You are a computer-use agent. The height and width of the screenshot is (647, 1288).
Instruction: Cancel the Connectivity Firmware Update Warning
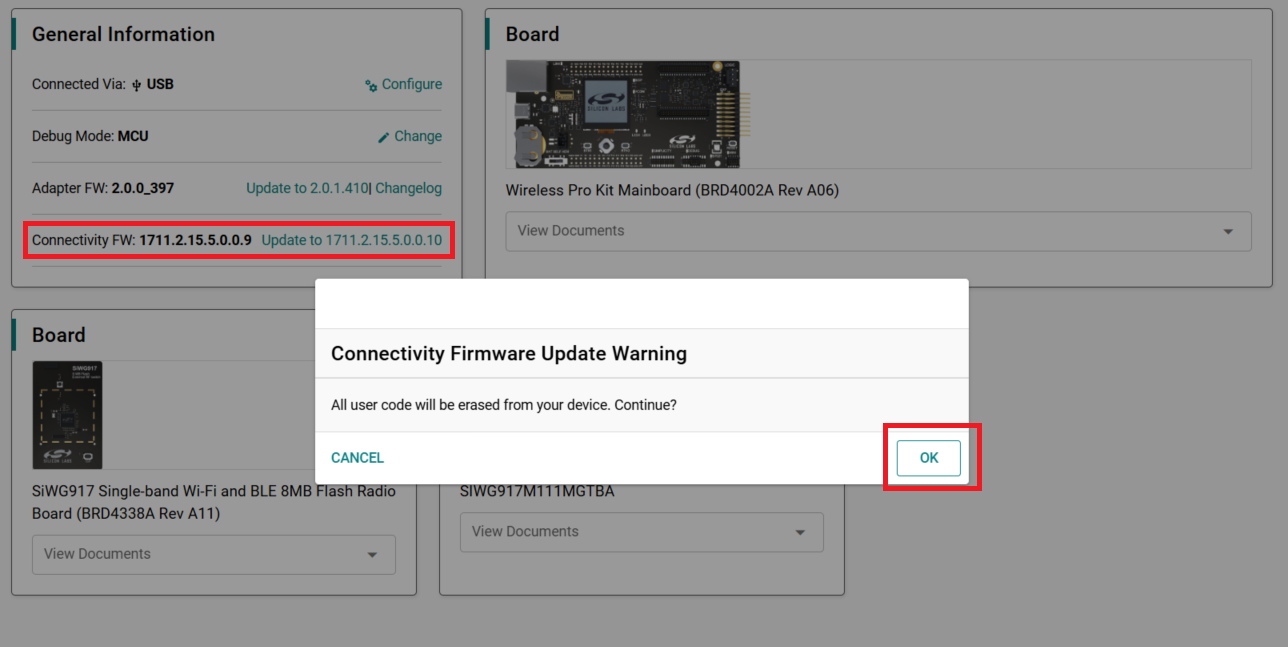pos(357,457)
